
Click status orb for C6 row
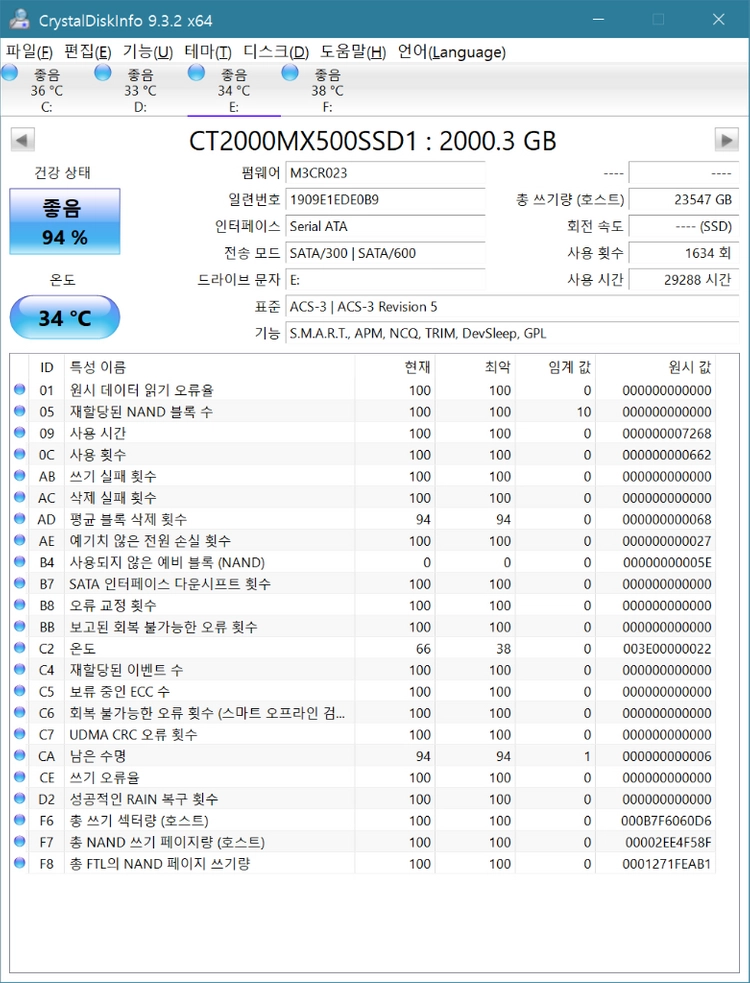(19, 713)
